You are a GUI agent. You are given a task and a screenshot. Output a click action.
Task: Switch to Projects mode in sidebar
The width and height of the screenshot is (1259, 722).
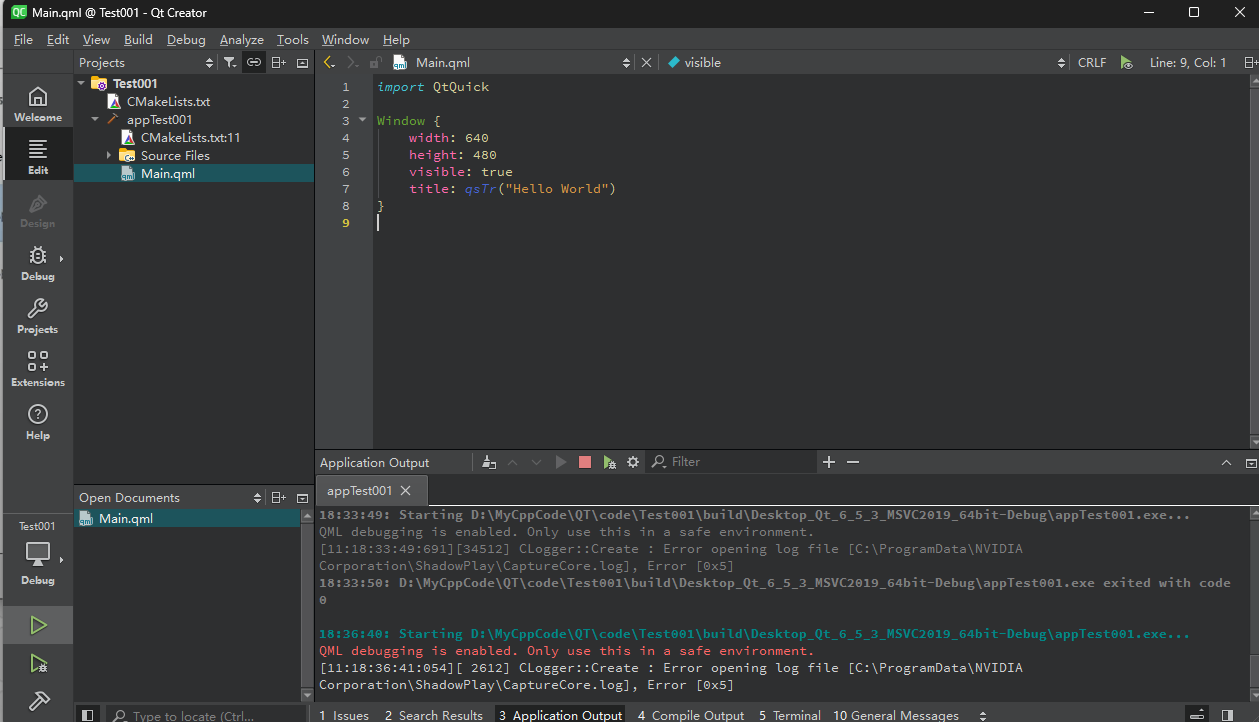pyautogui.click(x=38, y=315)
